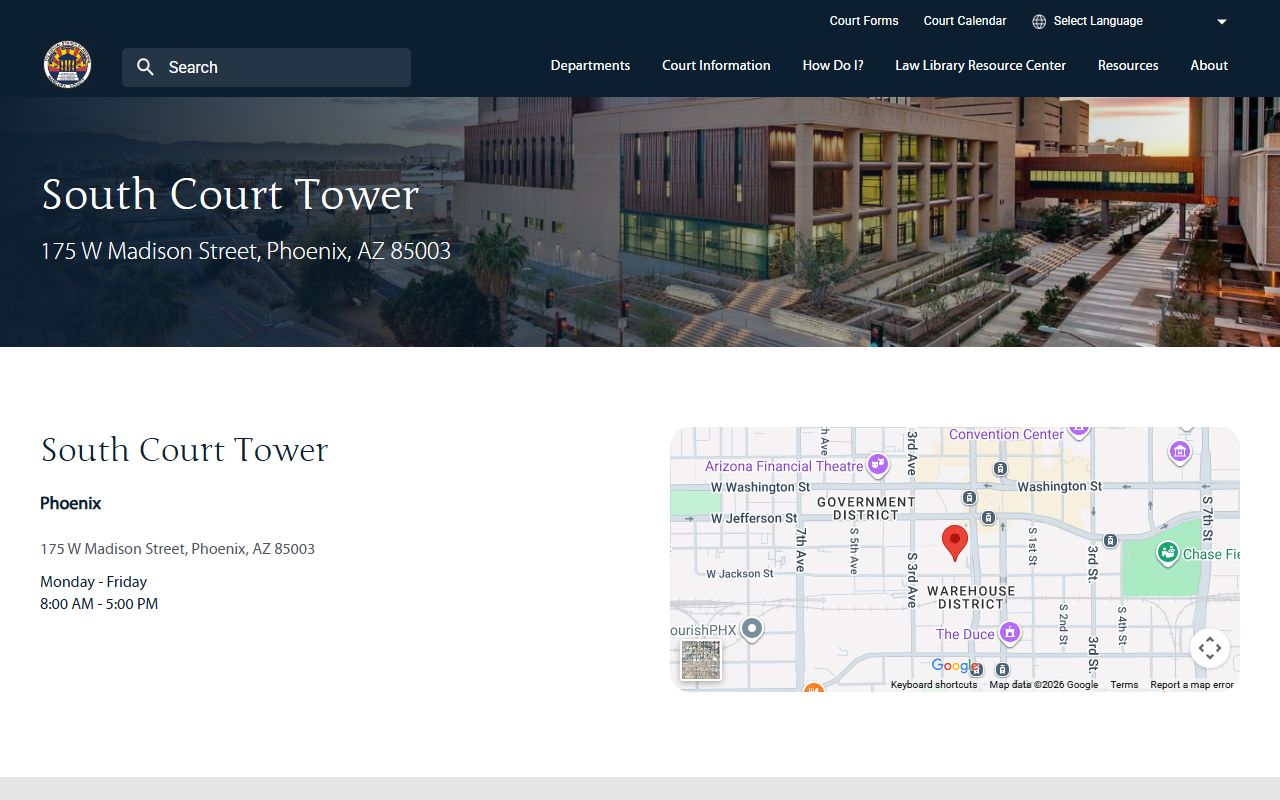Open the map Terms link
The height and width of the screenshot is (800, 1280).
pos(1124,685)
